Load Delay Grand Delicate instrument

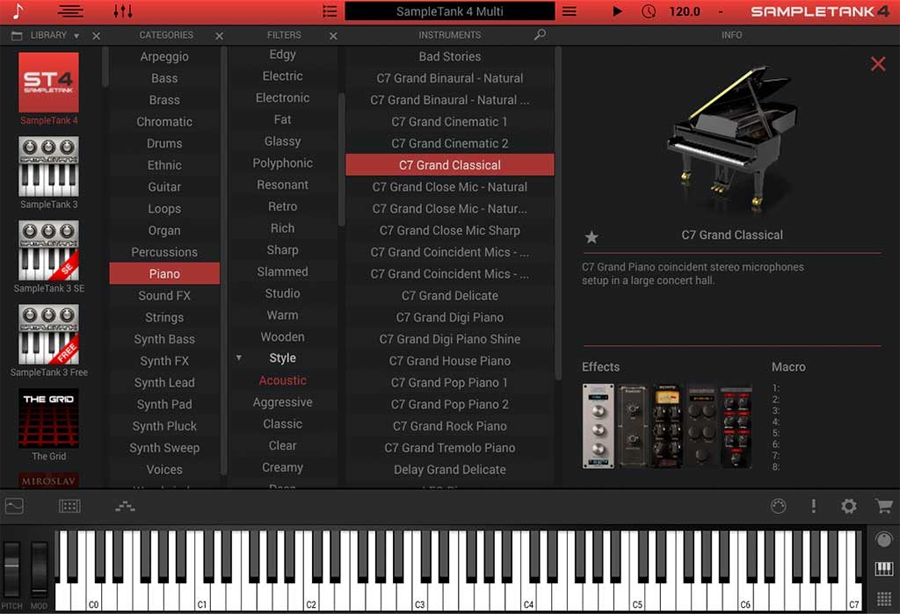[x=449, y=470]
